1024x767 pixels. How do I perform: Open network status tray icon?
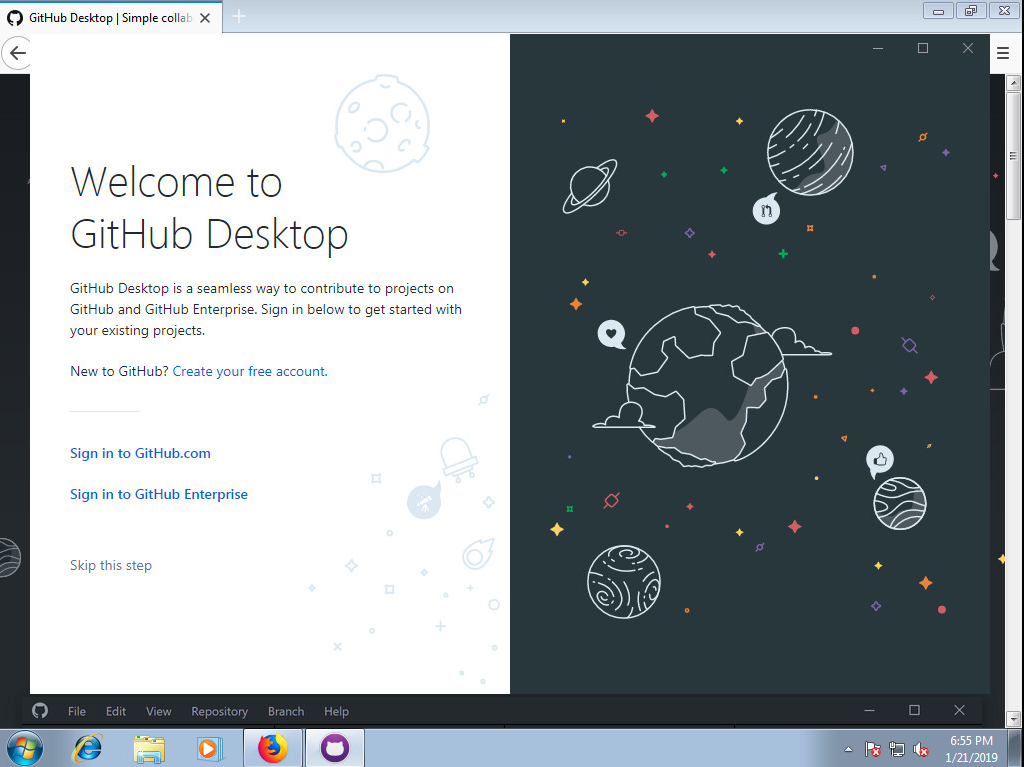(x=897, y=749)
